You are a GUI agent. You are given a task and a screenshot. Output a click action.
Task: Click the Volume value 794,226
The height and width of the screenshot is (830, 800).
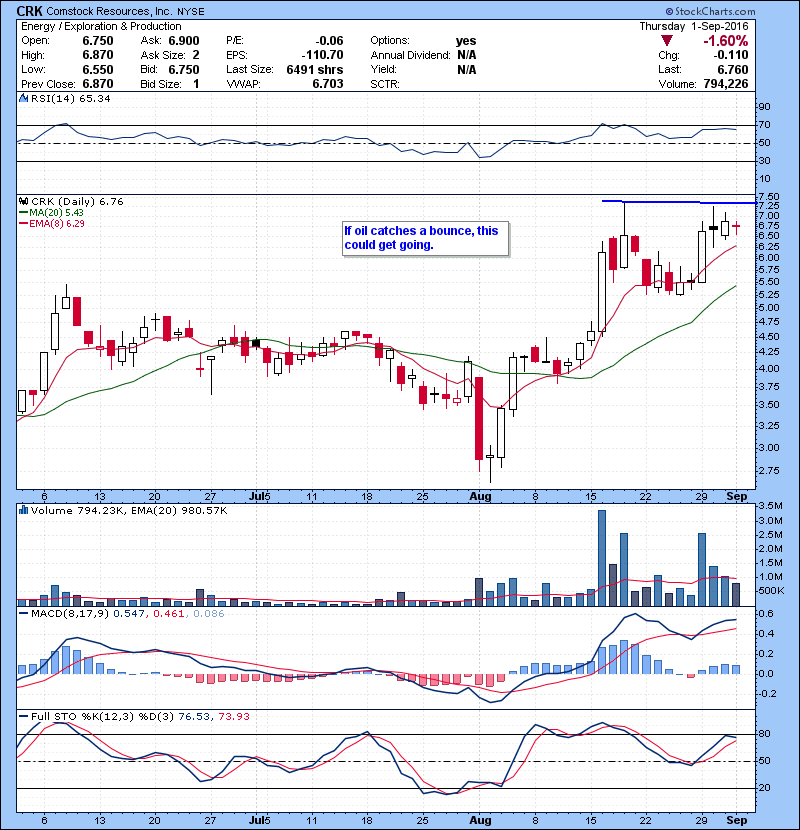tap(726, 84)
